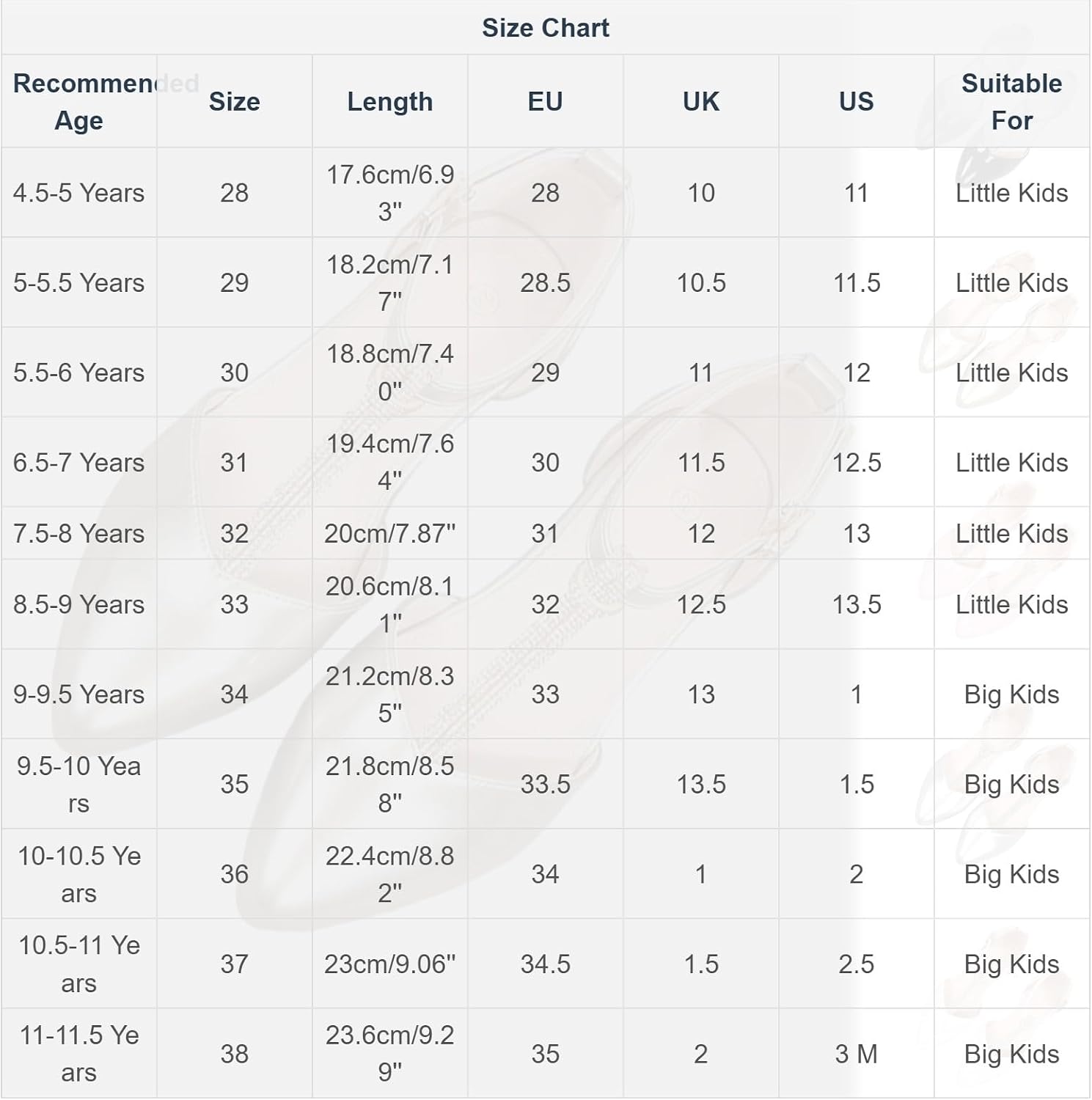
Task: Select the 22.4cm/8.82" length cell
Action: pyautogui.click(x=389, y=874)
